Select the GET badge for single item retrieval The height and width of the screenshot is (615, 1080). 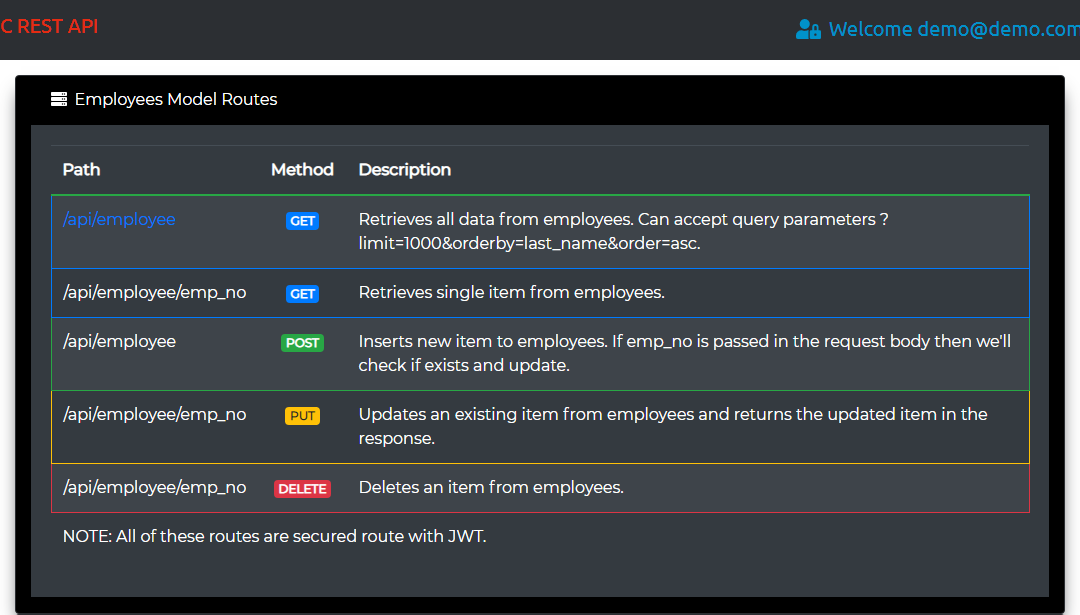pos(302,294)
